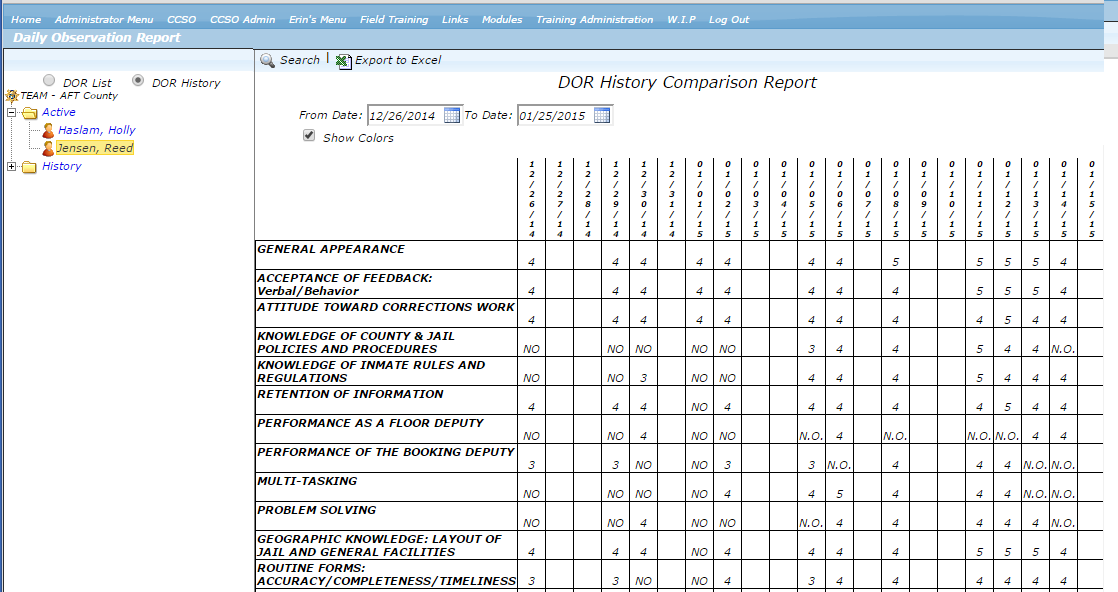Viewport: 1118px width, 592px height.
Task: Select Haslam, Holly in the tree
Action: tap(96, 130)
